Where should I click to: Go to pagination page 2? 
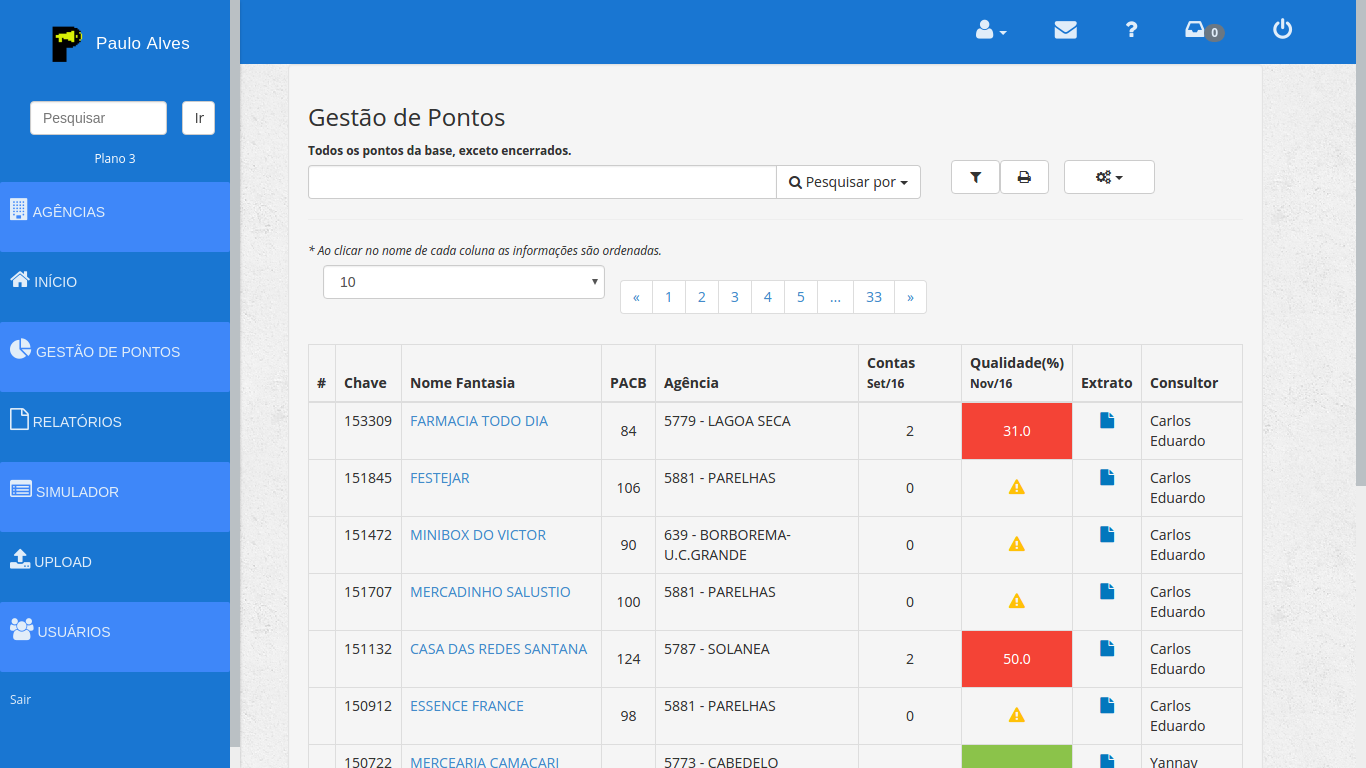coord(702,297)
